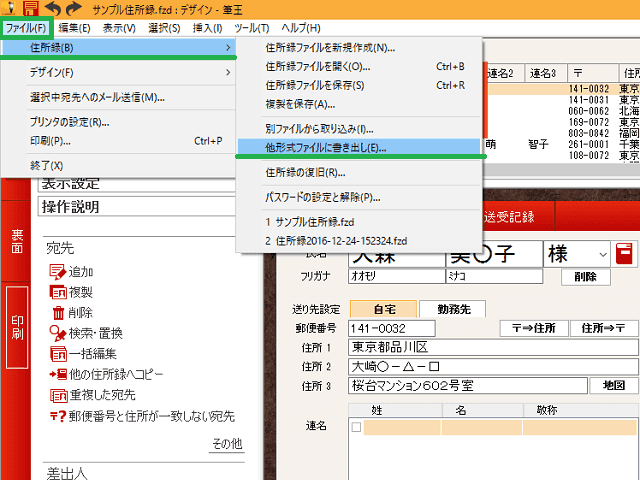640x480 pixels.
Task: Open the ヘルプ(H) menu
Action: point(301,28)
